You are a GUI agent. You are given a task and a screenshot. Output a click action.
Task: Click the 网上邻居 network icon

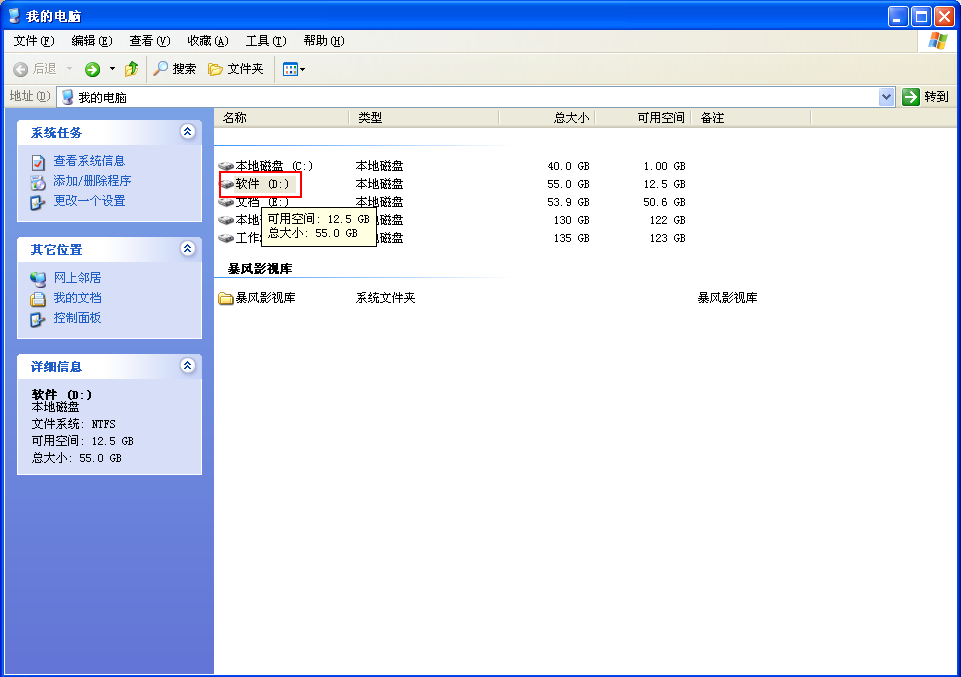(x=38, y=279)
